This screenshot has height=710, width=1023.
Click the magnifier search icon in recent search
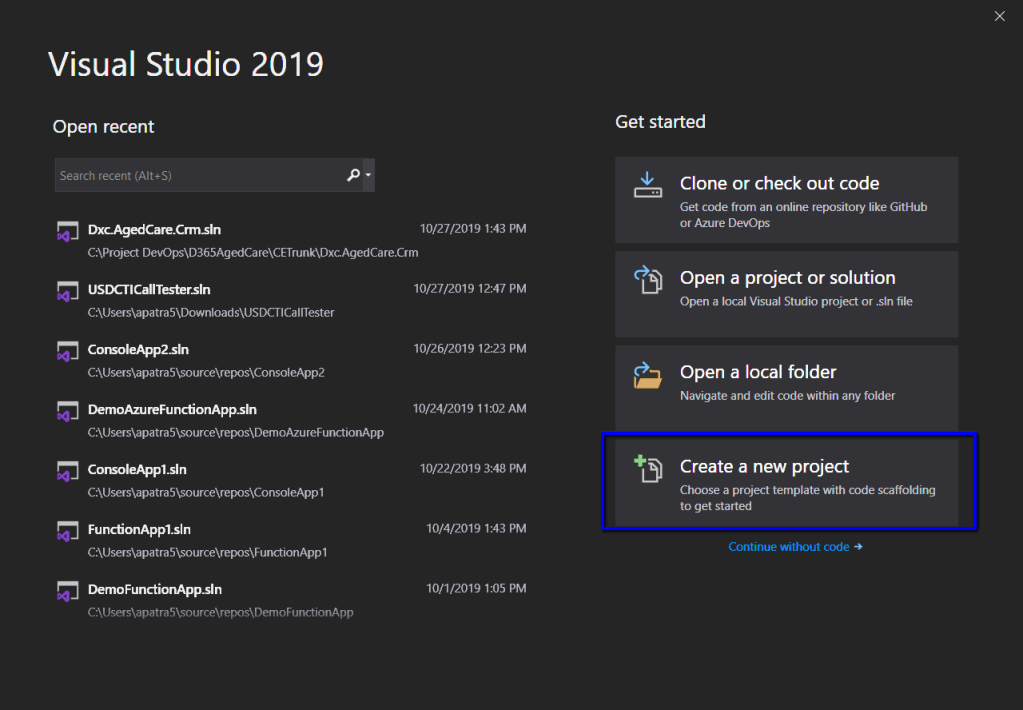pos(352,175)
